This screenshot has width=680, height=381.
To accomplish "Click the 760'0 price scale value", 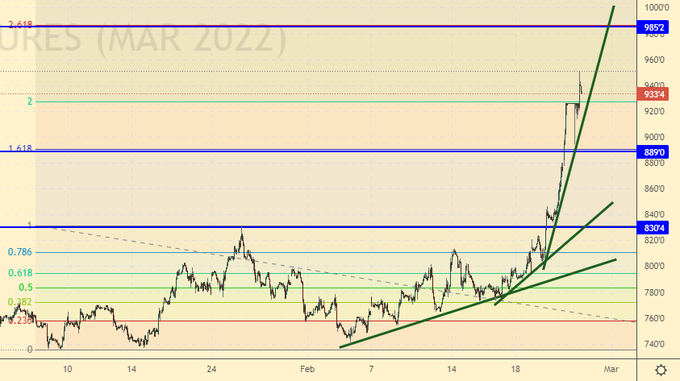I will (654, 319).
